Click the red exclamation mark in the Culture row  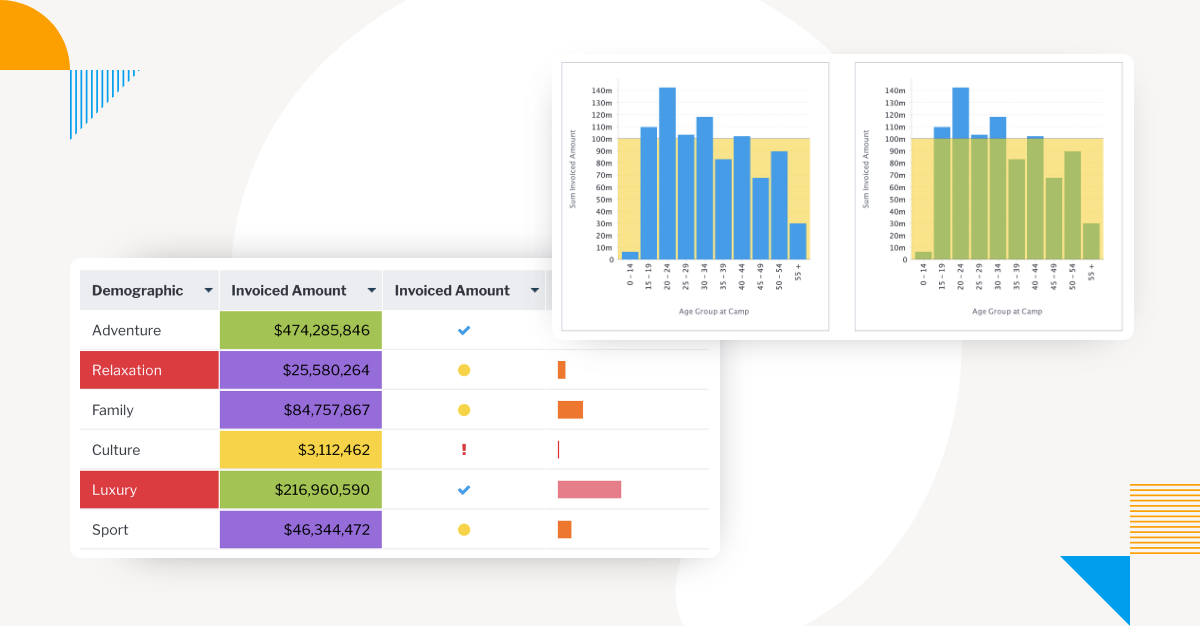pyautogui.click(x=464, y=450)
